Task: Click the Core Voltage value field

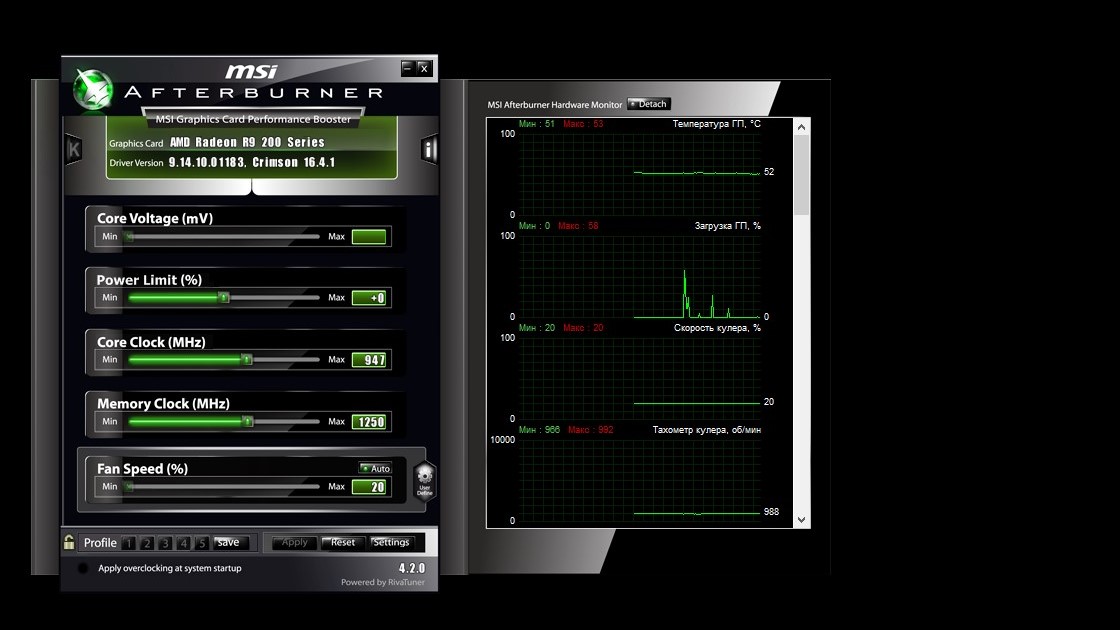Action: [369, 236]
